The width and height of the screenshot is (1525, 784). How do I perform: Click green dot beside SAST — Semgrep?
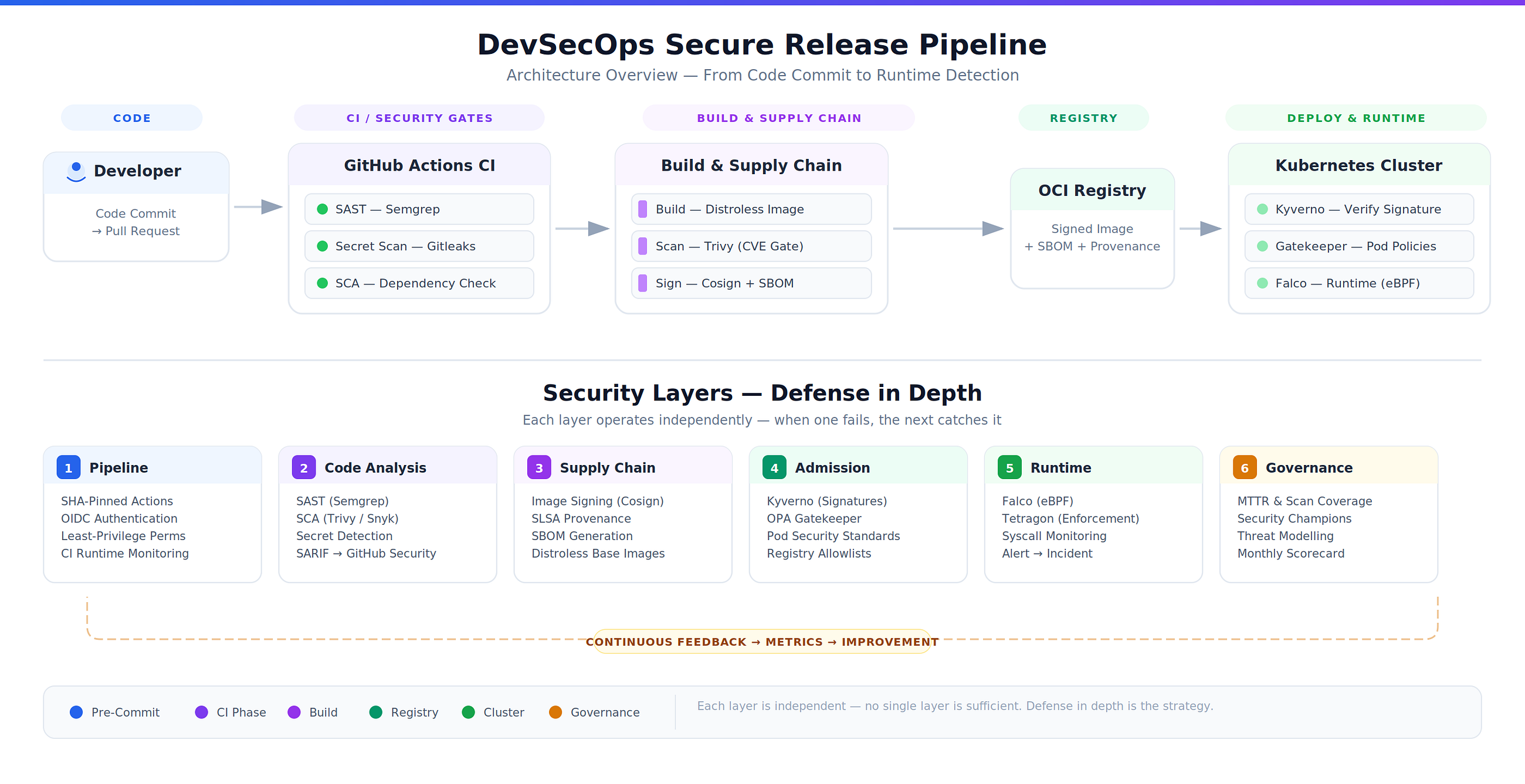[322, 209]
